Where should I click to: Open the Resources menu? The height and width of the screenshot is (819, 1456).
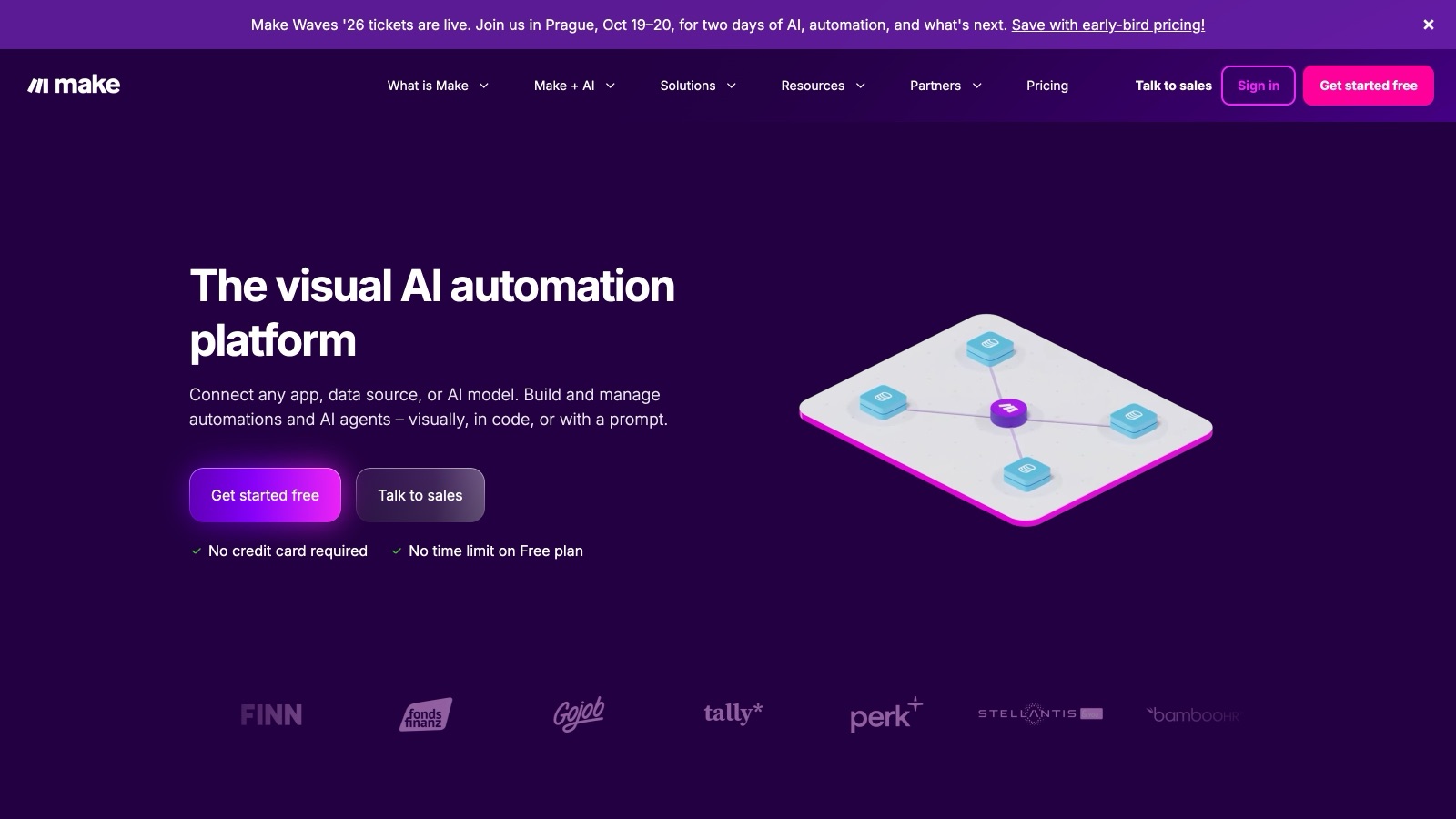pos(823,86)
